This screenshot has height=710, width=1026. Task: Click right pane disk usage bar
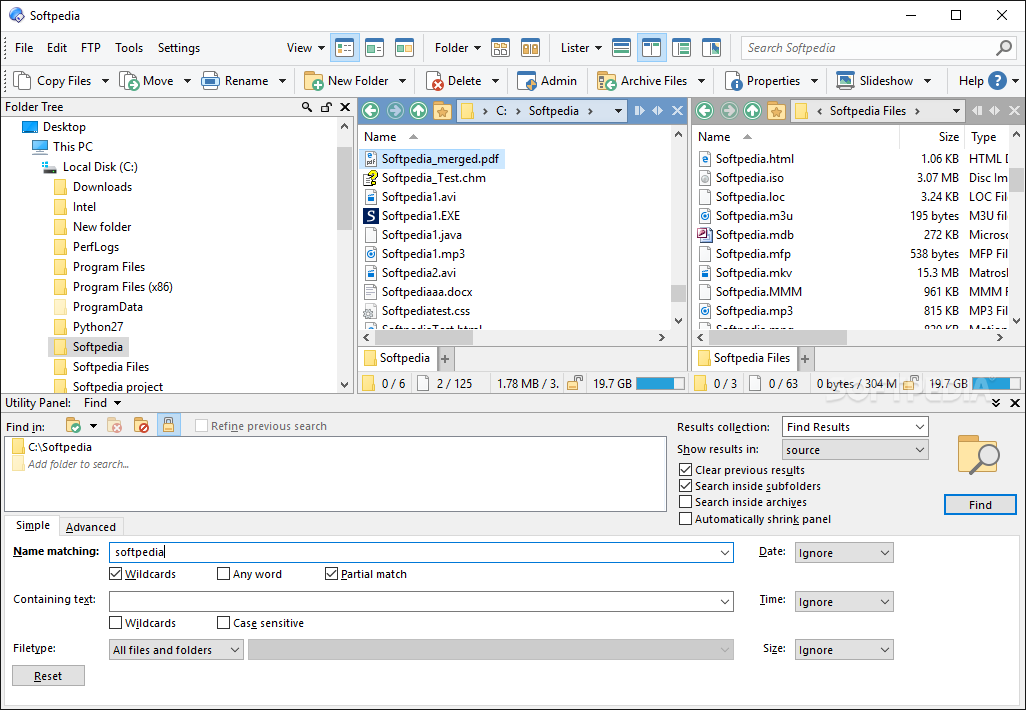pos(996,383)
